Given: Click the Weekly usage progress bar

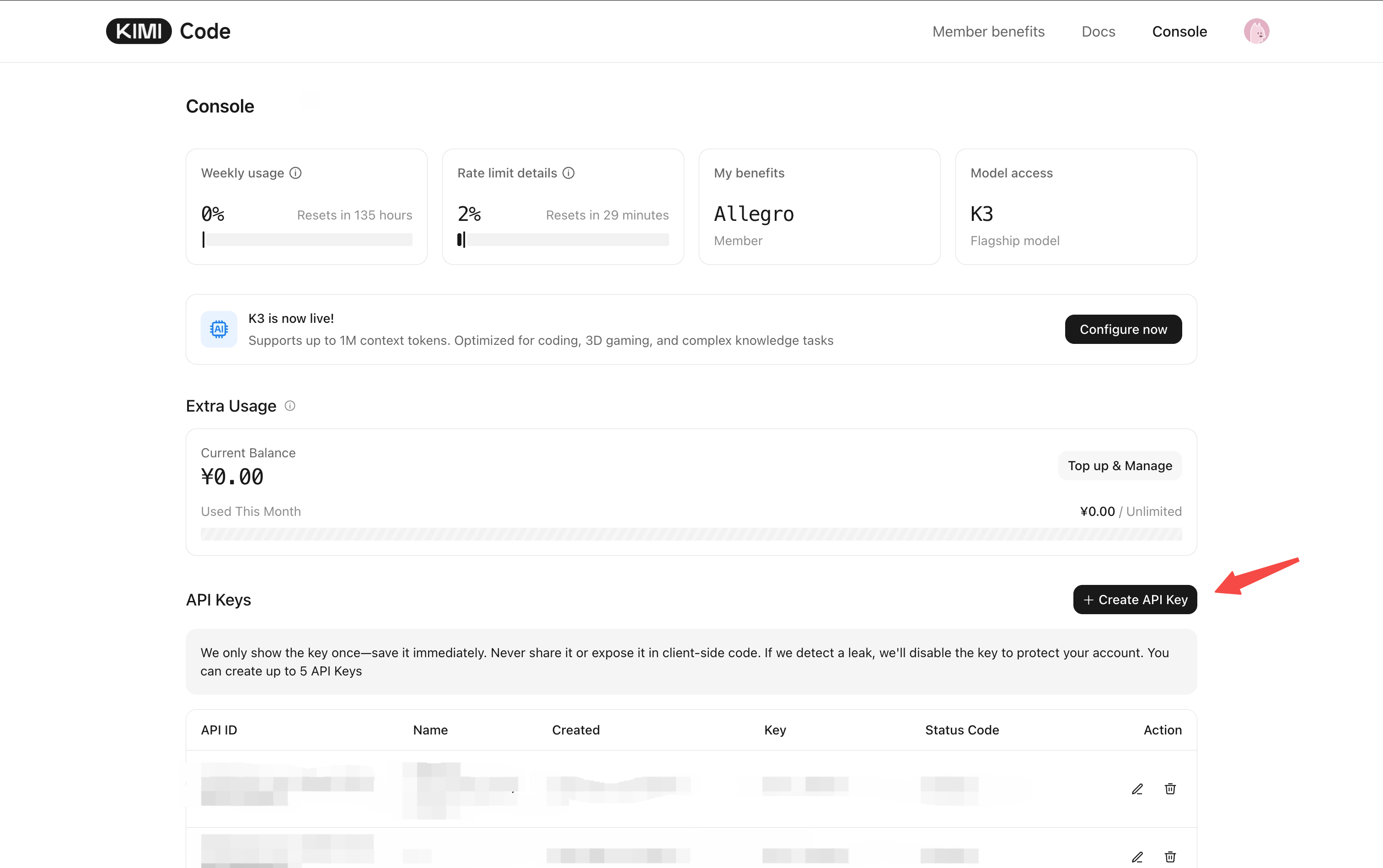Looking at the screenshot, I should point(306,240).
